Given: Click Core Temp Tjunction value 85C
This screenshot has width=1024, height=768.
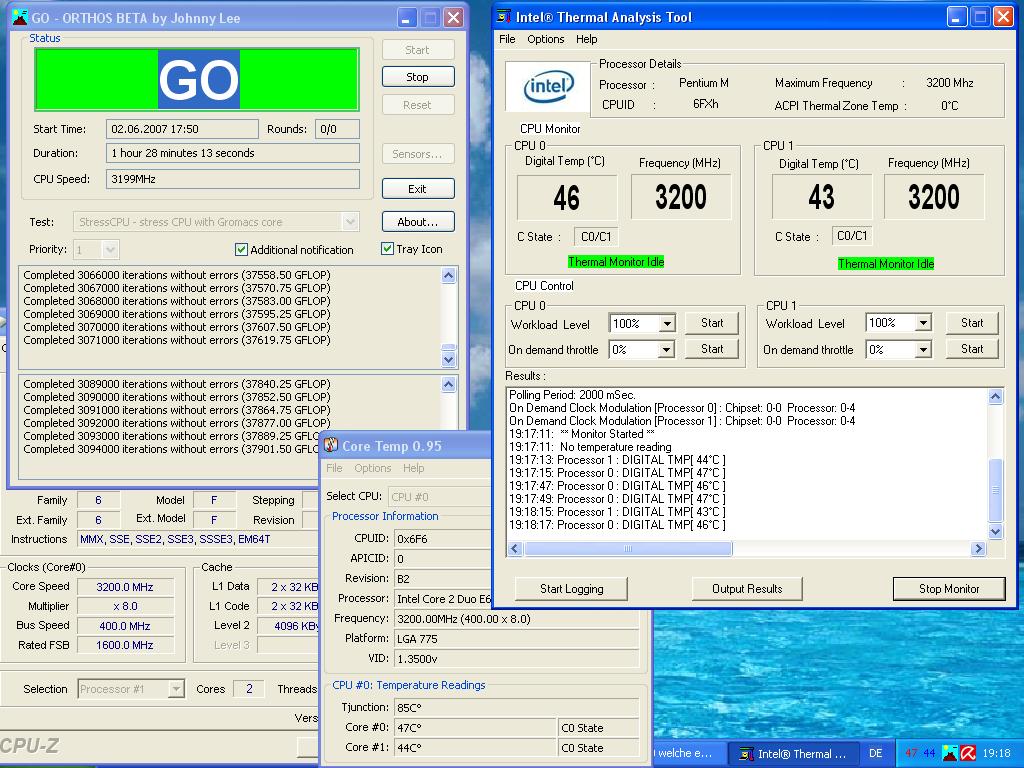Looking at the screenshot, I should click(x=517, y=707).
